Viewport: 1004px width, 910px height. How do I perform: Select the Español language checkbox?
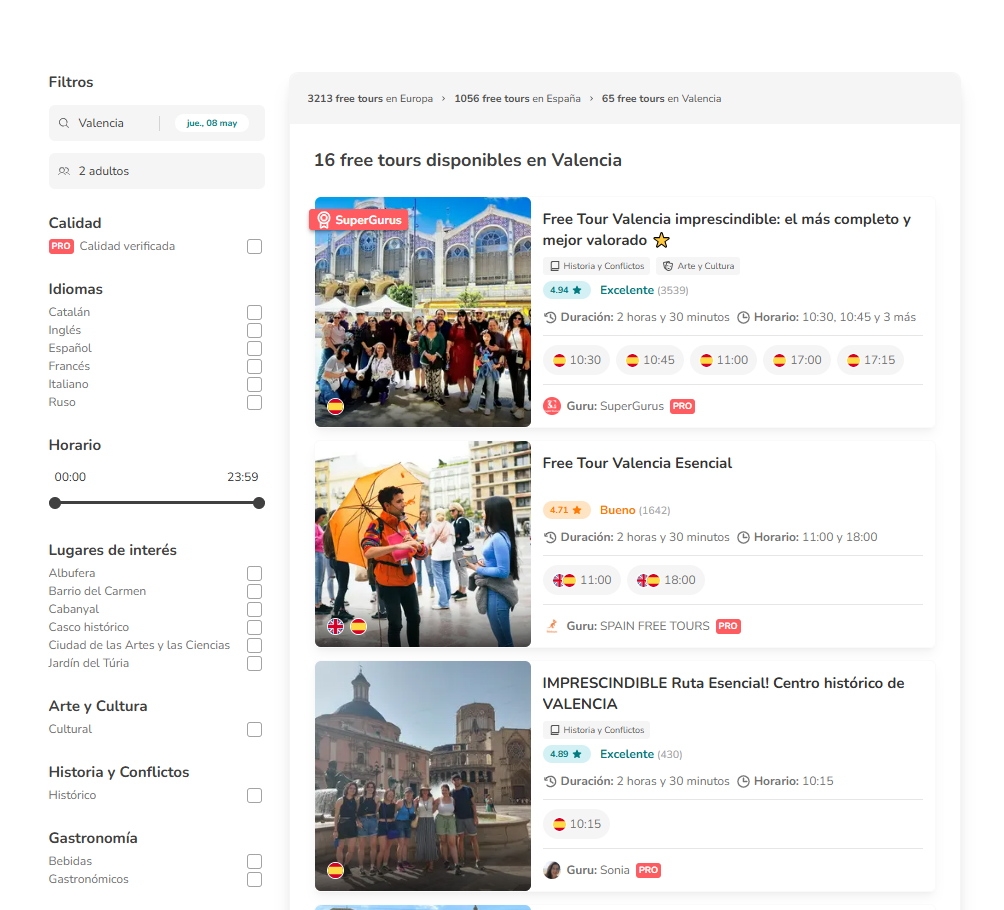(254, 348)
